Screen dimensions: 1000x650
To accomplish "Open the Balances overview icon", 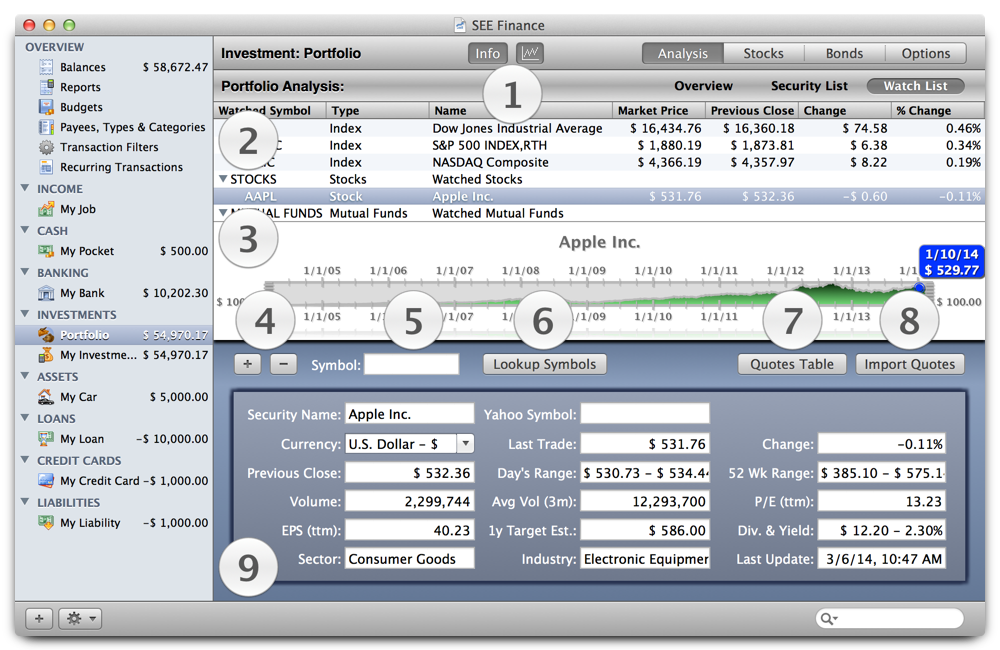I will 46,67.
